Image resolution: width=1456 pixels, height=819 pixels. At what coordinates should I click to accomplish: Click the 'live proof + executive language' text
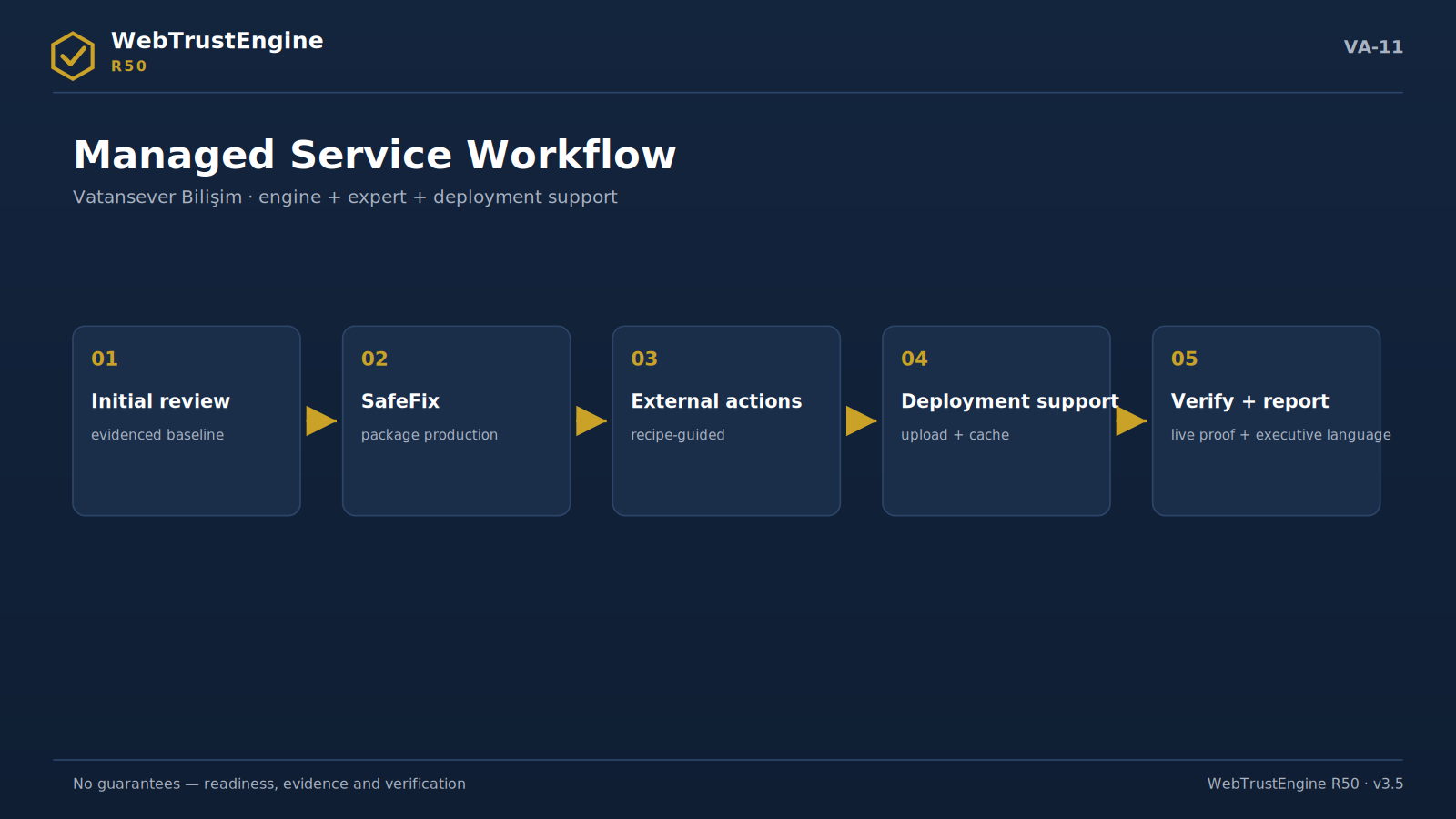(x=1281, y=435)
